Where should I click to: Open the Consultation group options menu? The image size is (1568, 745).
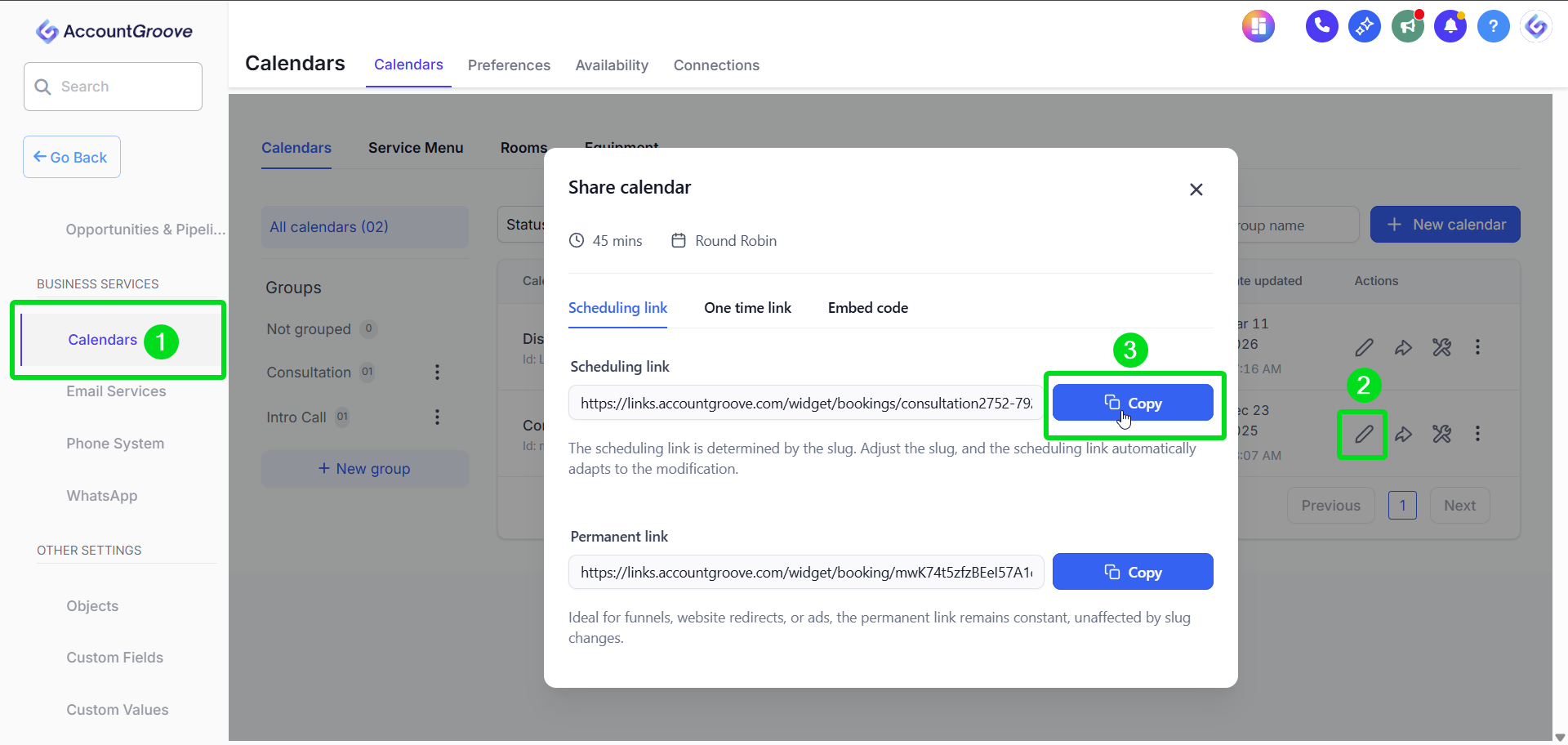click(437, 372)
